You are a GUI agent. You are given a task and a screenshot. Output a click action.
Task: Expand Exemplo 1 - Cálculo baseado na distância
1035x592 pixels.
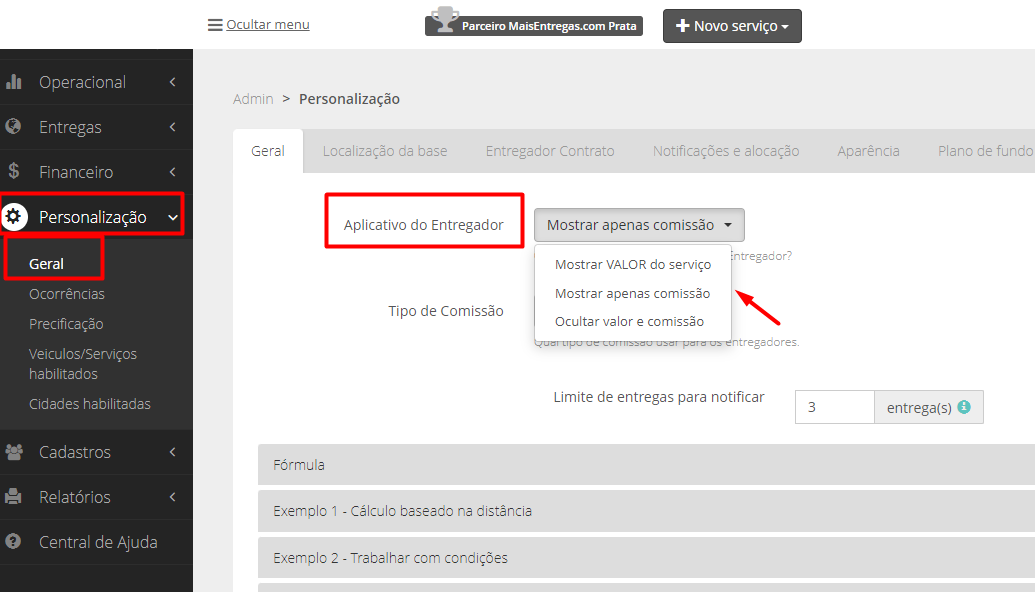[646, 511]
